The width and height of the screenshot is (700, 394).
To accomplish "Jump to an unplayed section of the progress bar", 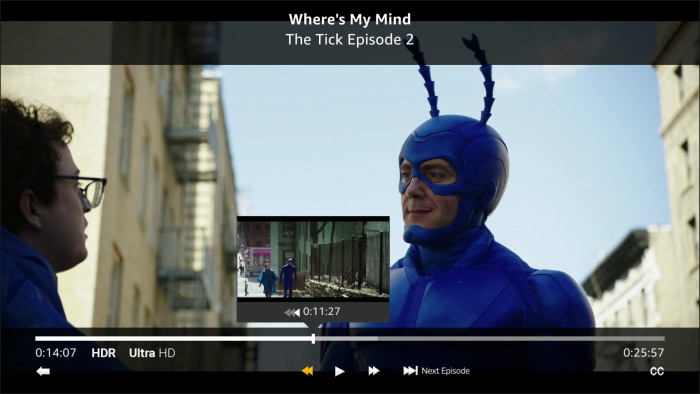I will [521, 339].
